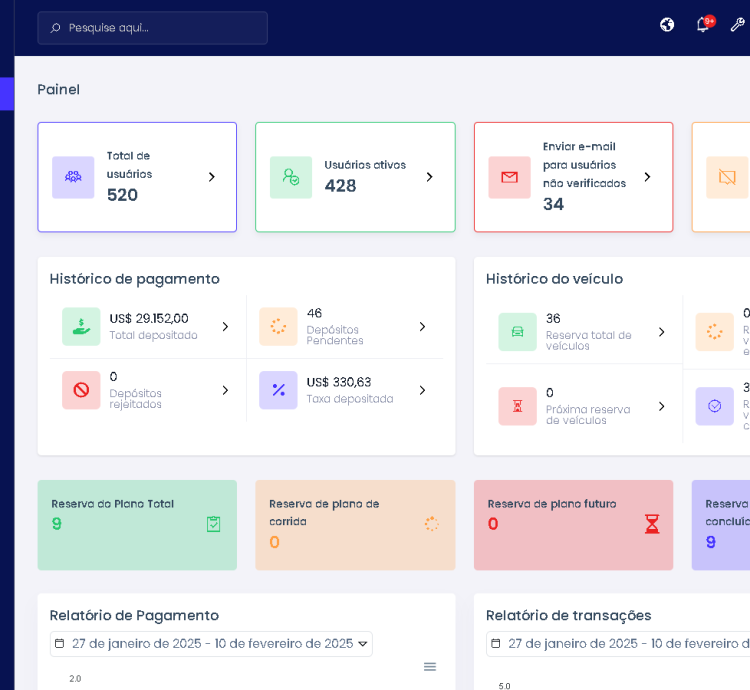
Task: Click the Total de usuários users icon
Action: (x=73, y=177)
